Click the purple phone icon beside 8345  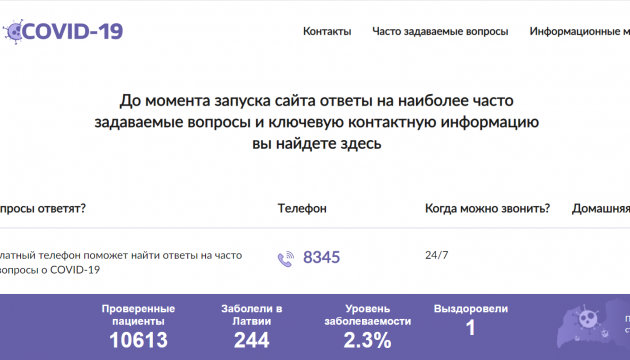(x=286, y=259)
